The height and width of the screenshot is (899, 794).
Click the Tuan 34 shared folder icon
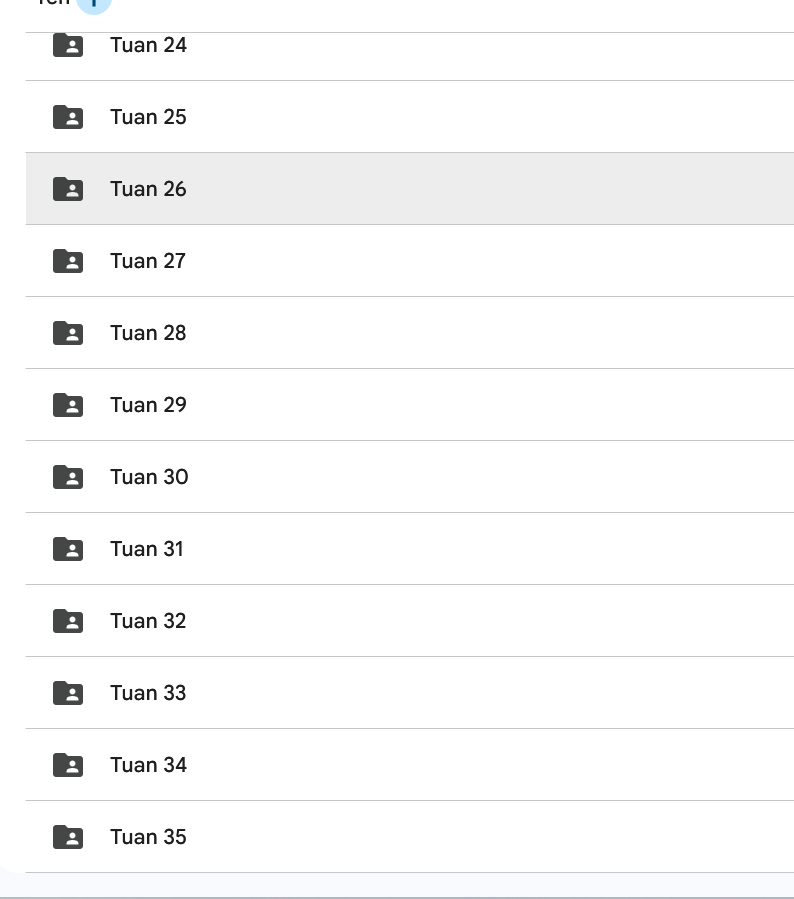[68, 765]
